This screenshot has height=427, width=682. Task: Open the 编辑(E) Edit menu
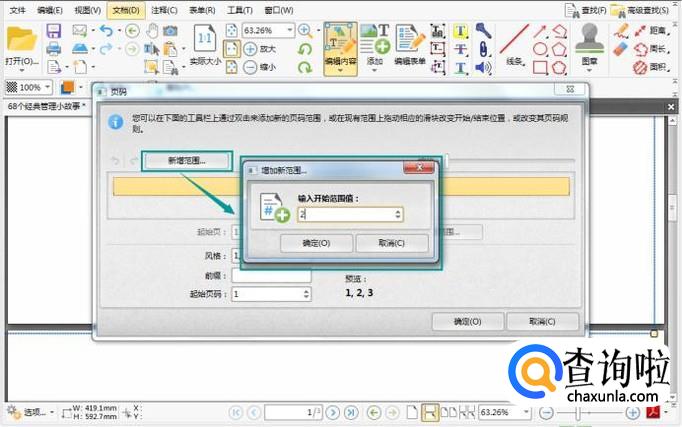click(x=50, y=10)
